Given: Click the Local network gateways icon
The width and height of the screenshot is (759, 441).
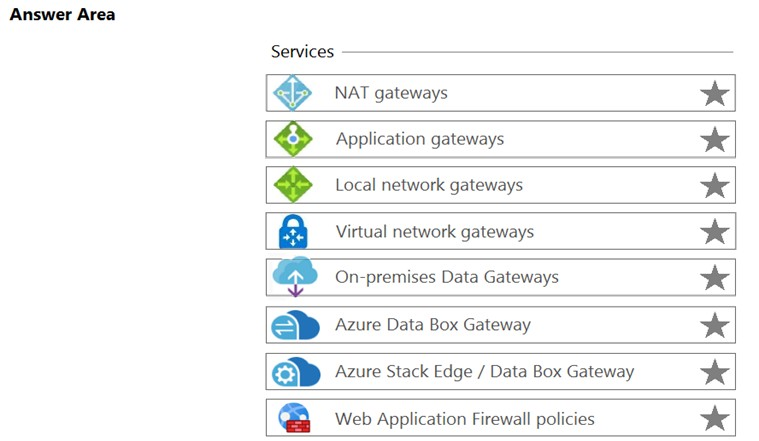Looking at the screenshot, I should [x=293, y=185].
